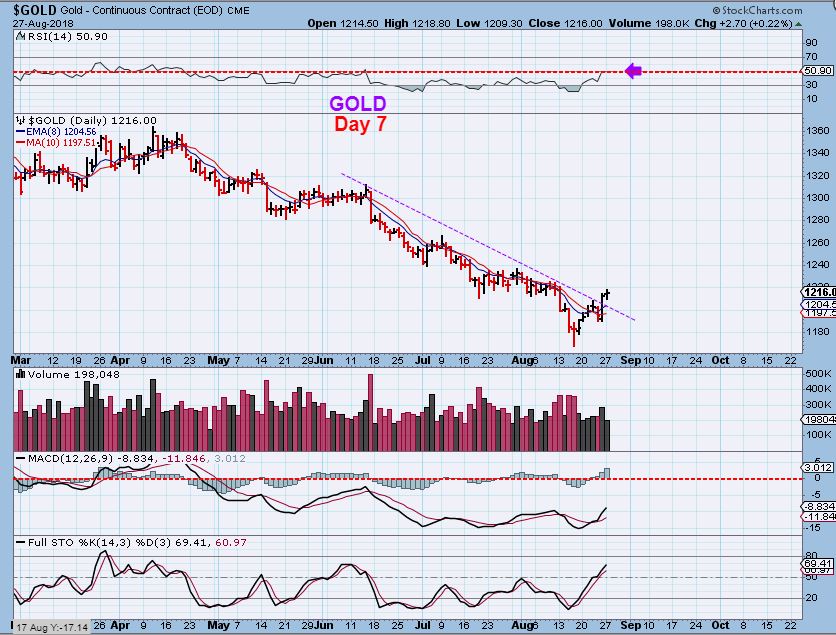
Task: Click the Chg +2.70 (+0.22%) text
Action: (x=743, y=23)
